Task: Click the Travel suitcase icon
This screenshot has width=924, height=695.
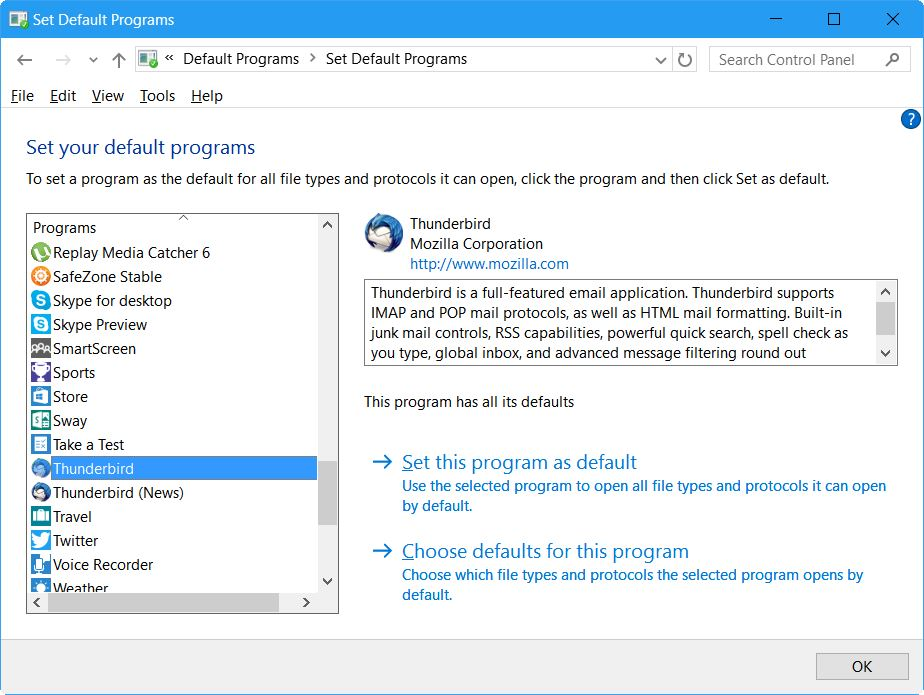Action: (x=41, y=516)
